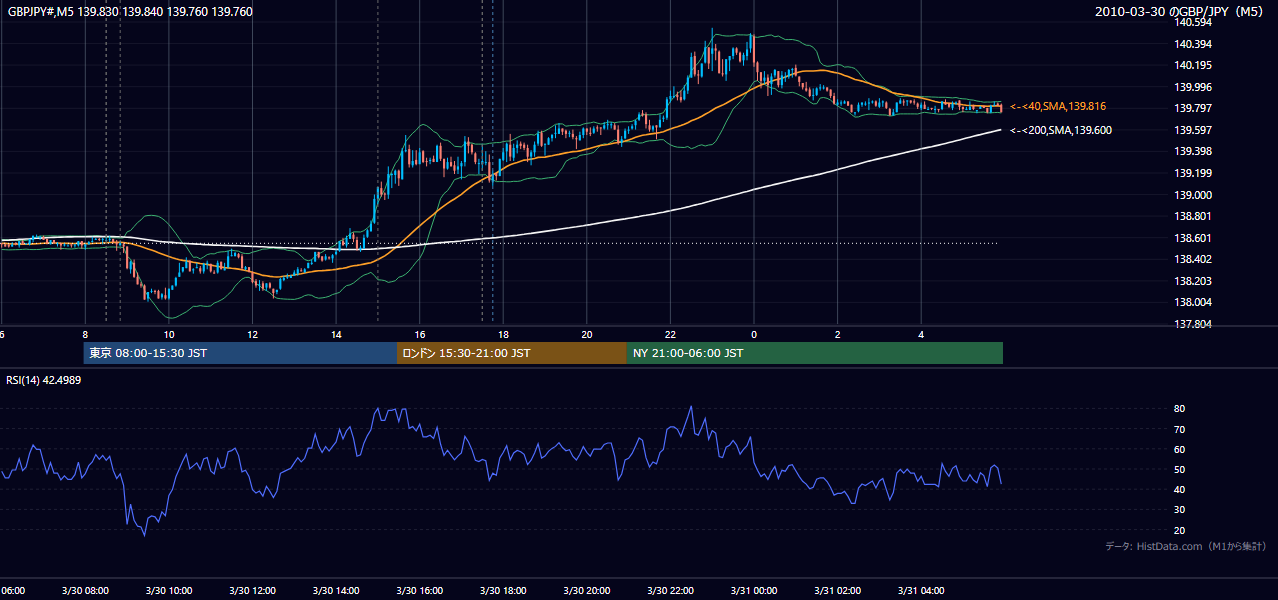
Task: Click hour tick 4 under the price chart
Action: 921,334
